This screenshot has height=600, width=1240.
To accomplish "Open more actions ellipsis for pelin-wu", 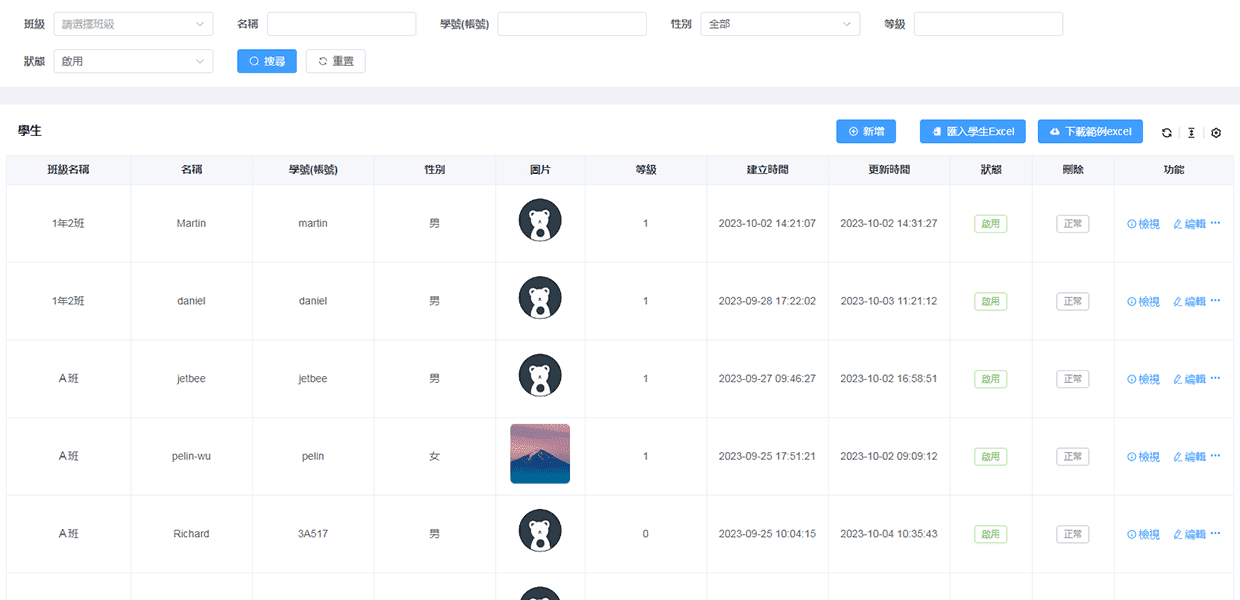I will pyautogui.click(x=1215, y=456).
